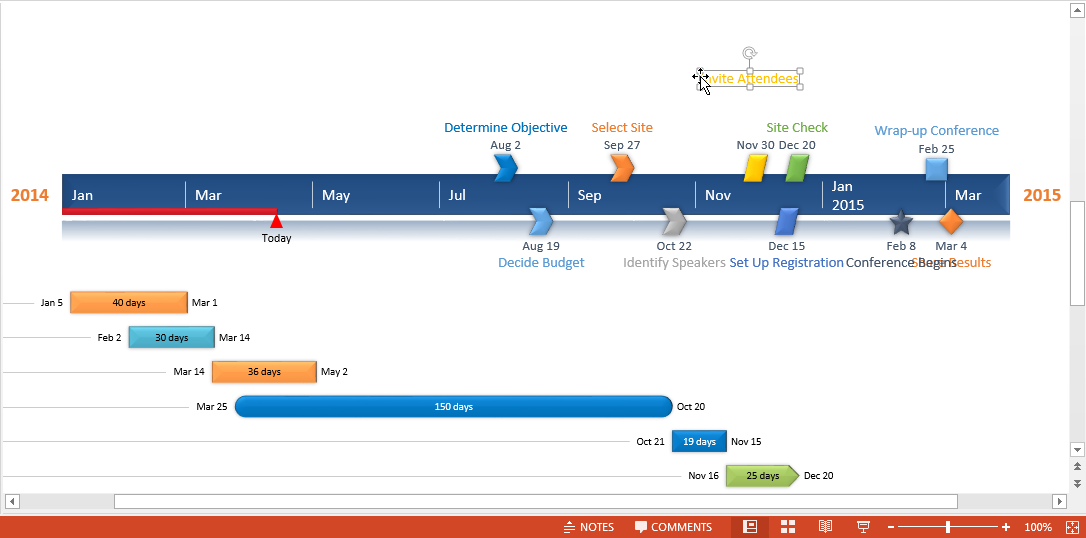The image size is (1086, 538).
Task: Click the Fit slide to window icon
Action: pyautogui.click(x=1073, y=527)
